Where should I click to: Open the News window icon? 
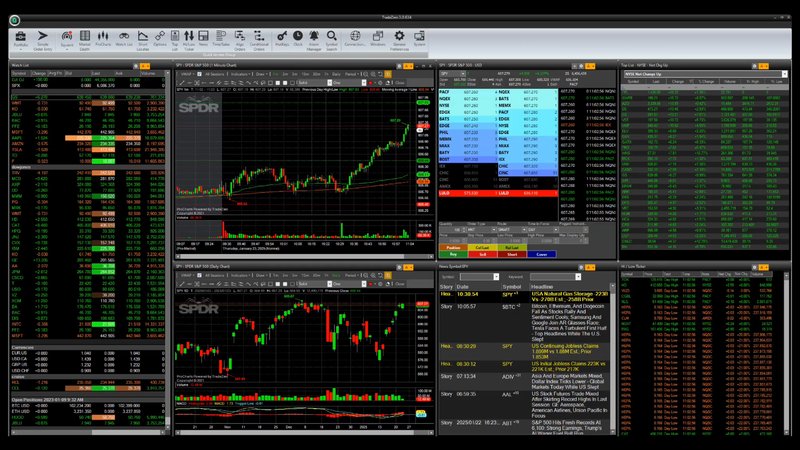click(203, 40)
